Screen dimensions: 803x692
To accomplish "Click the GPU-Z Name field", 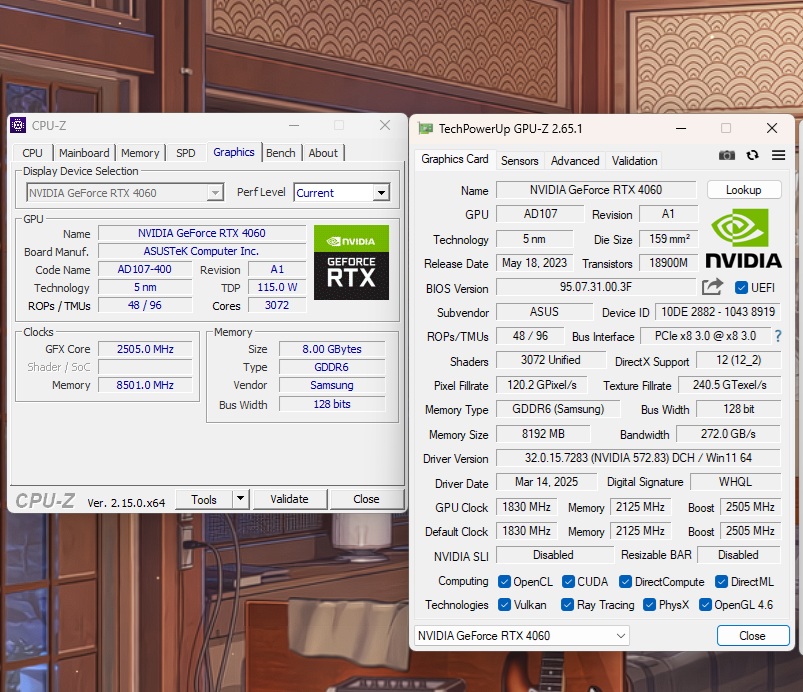I will coord(596,190).
